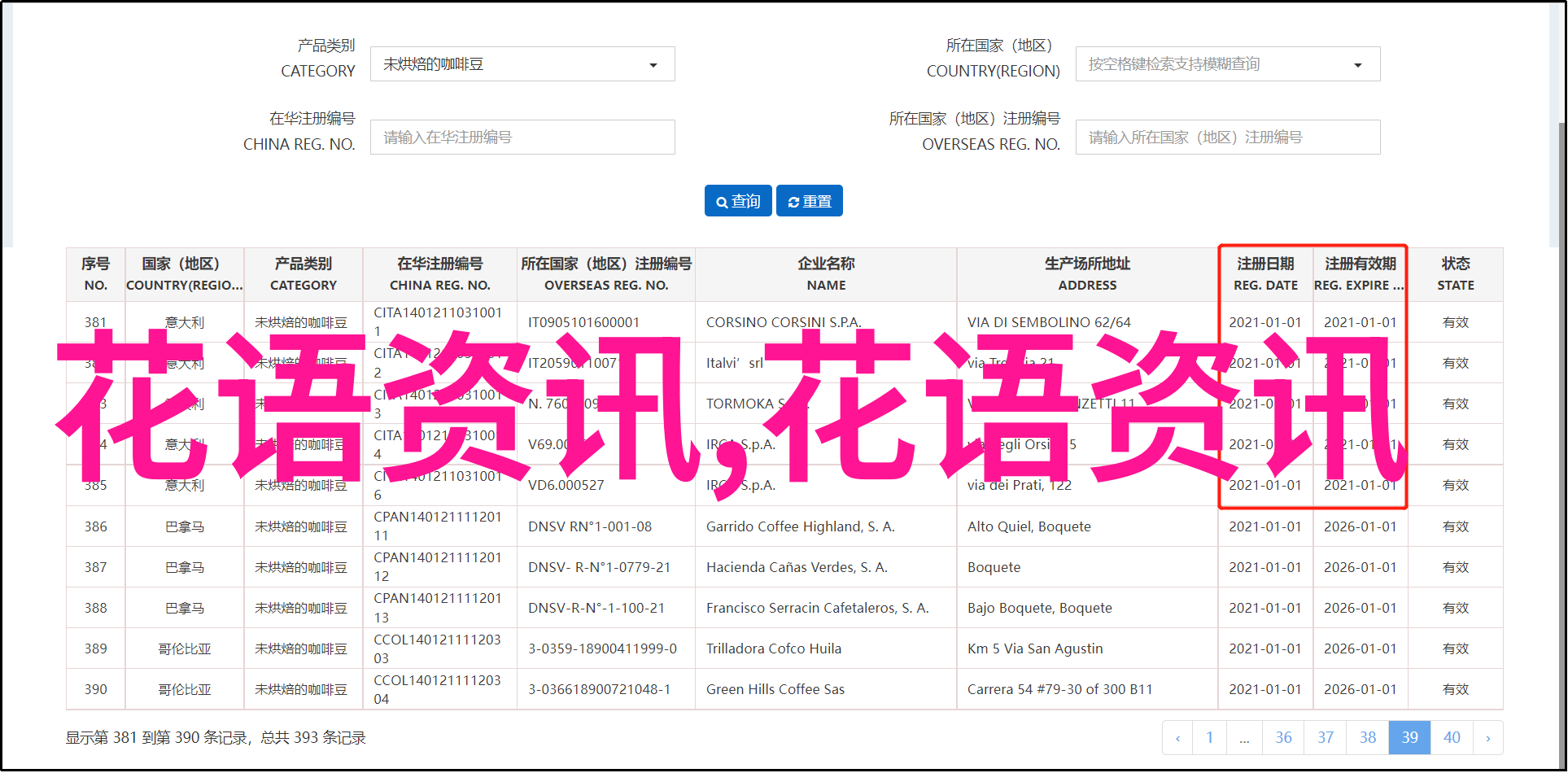Click the 重置 reset button

(809, 201)
